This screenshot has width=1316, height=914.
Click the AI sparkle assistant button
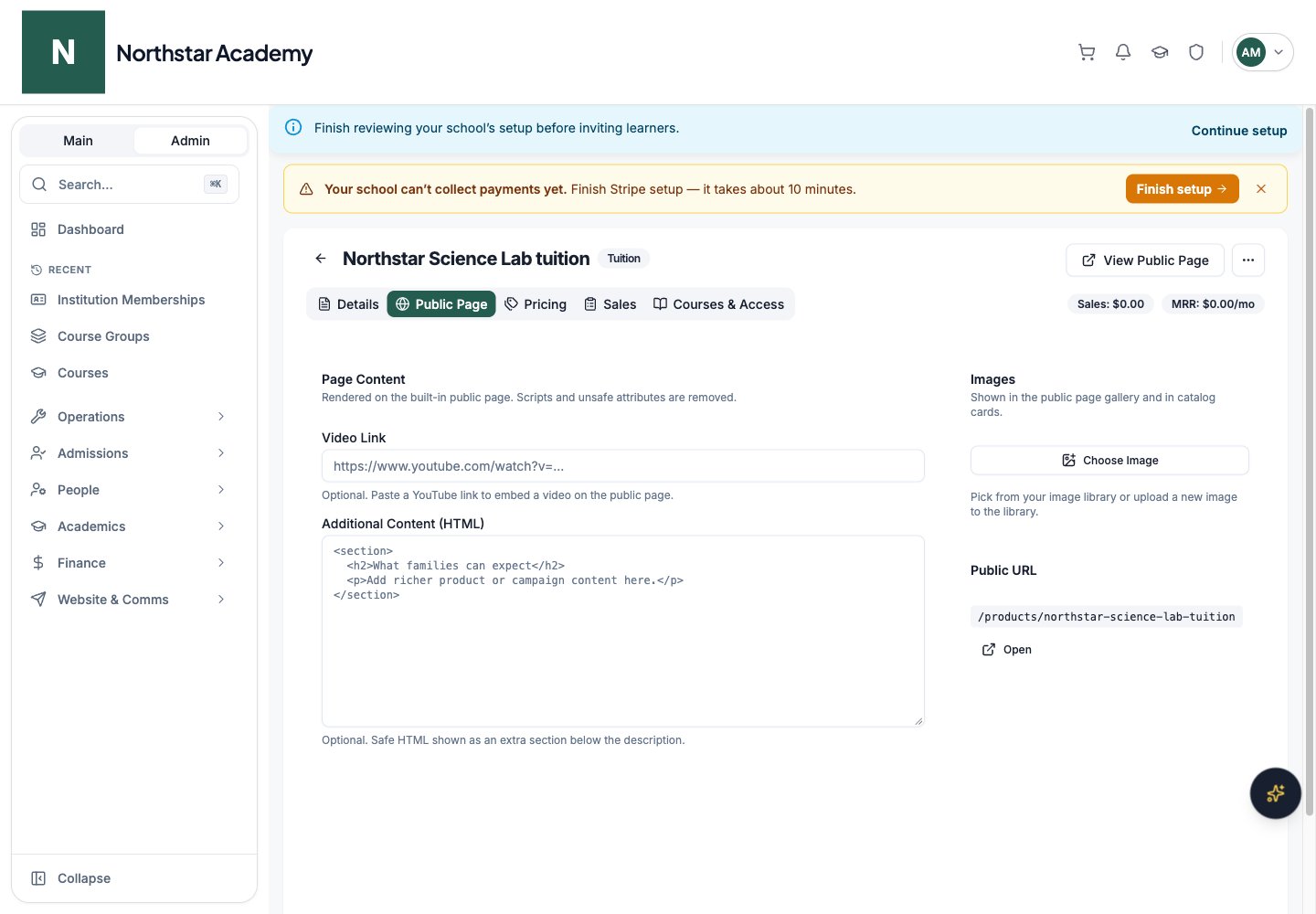(1275, 793)
